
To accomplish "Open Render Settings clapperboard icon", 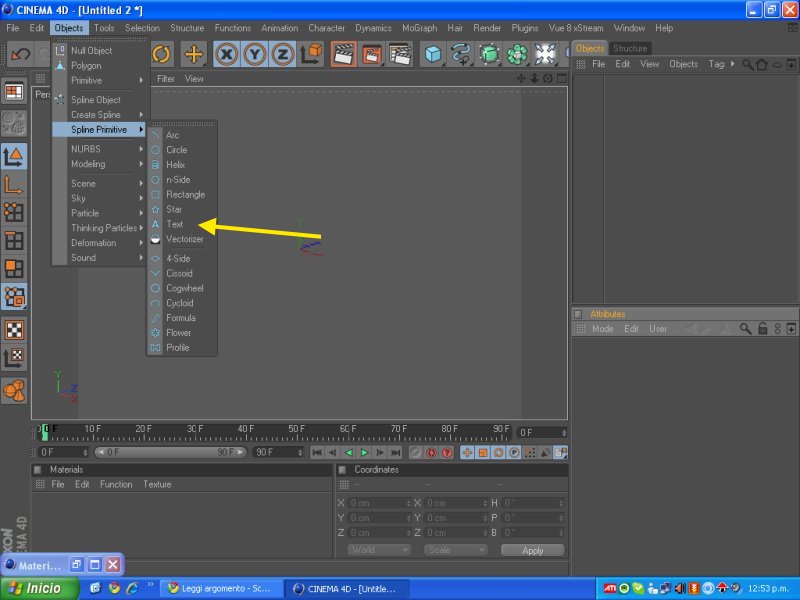I will 400,54.
